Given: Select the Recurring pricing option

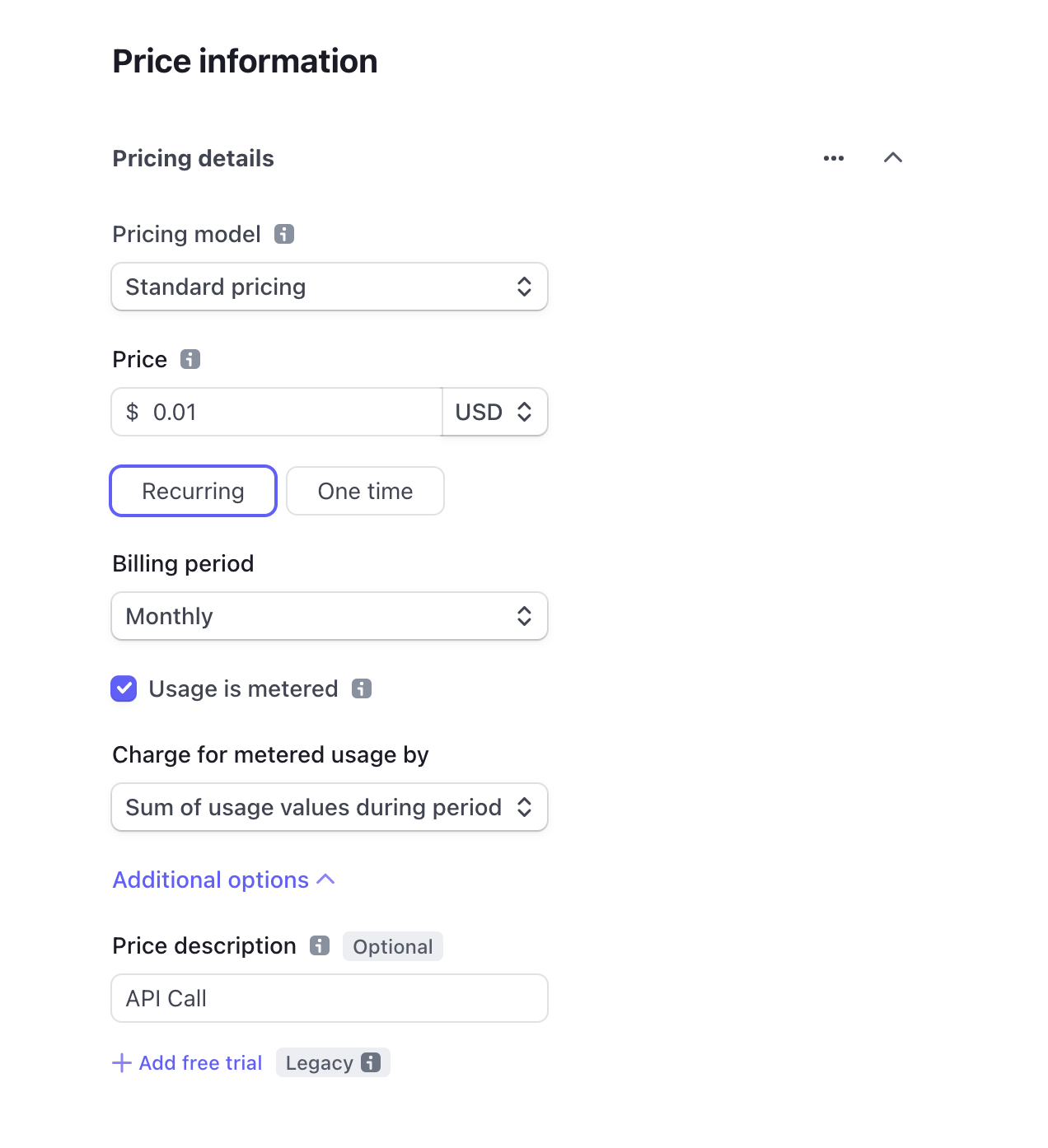Looking at the screenshot, I should click(x=192, y=491).
